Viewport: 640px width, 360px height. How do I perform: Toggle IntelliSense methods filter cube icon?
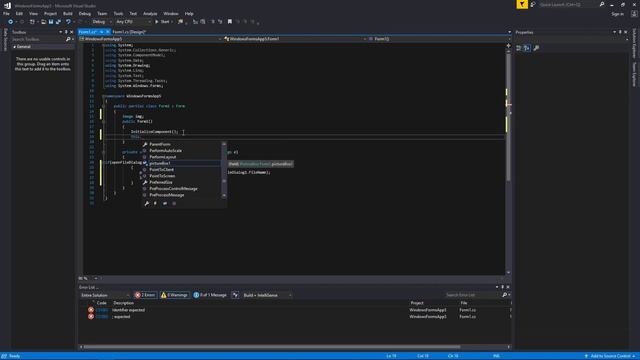pos(174,203)
